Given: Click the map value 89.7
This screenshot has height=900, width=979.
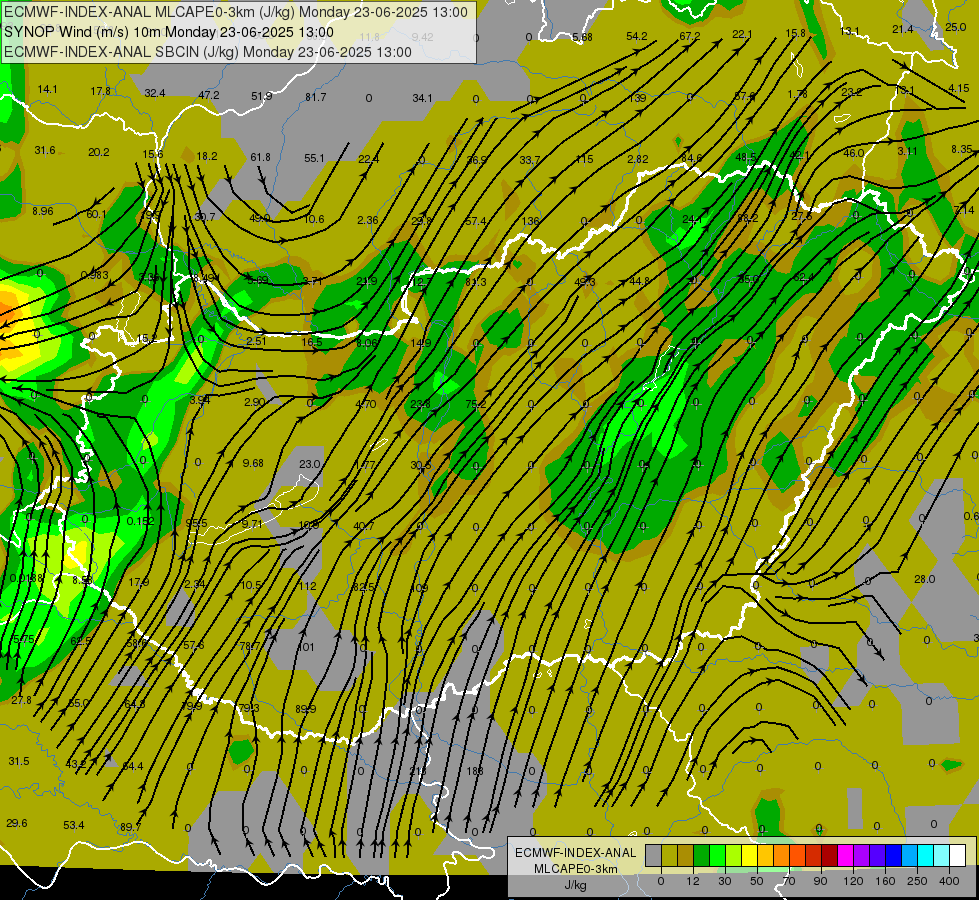Looking at the screenshot, I should coord(130,827).
